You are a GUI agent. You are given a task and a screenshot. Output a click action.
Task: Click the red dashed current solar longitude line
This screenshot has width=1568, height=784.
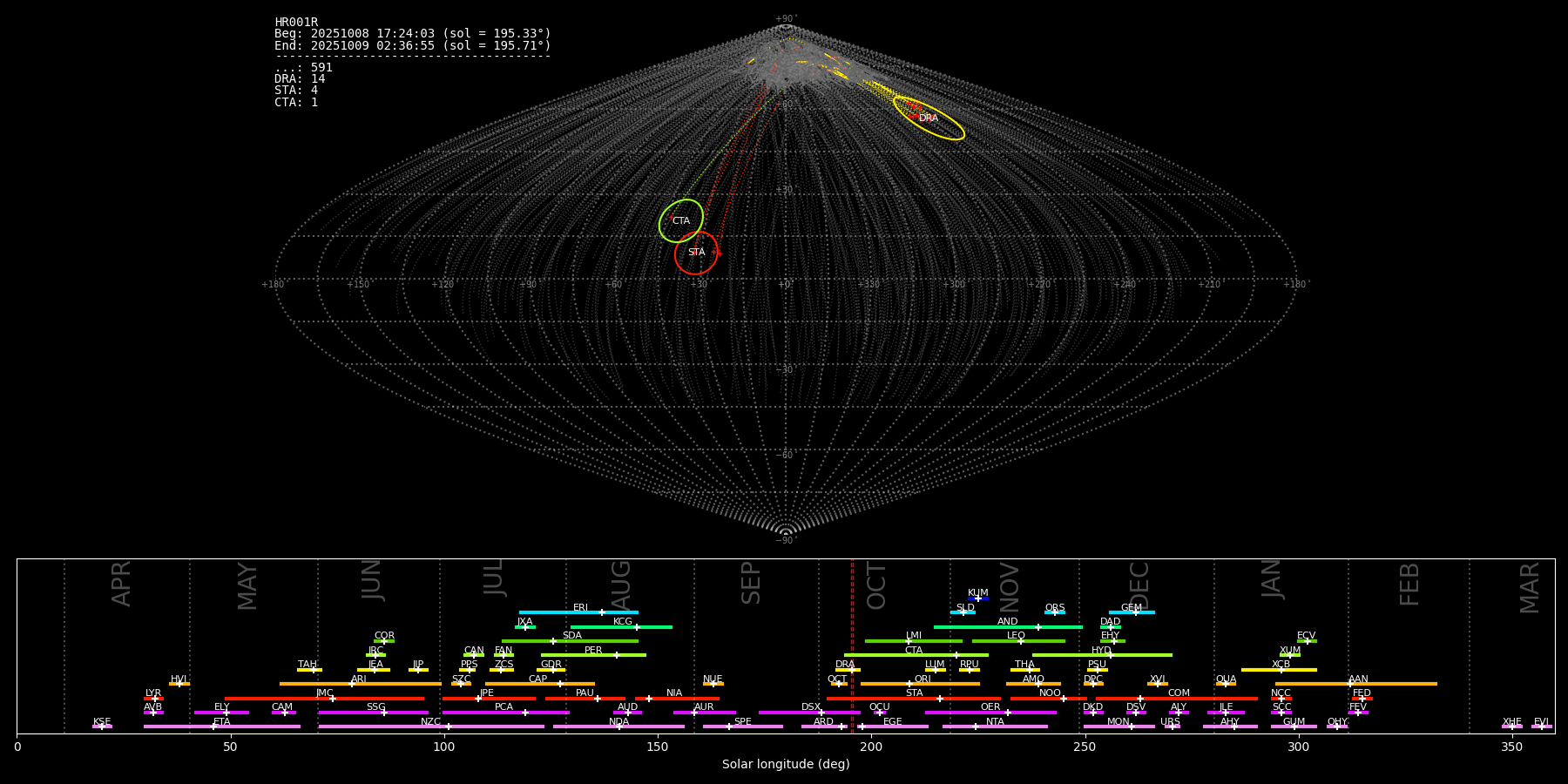852,645
